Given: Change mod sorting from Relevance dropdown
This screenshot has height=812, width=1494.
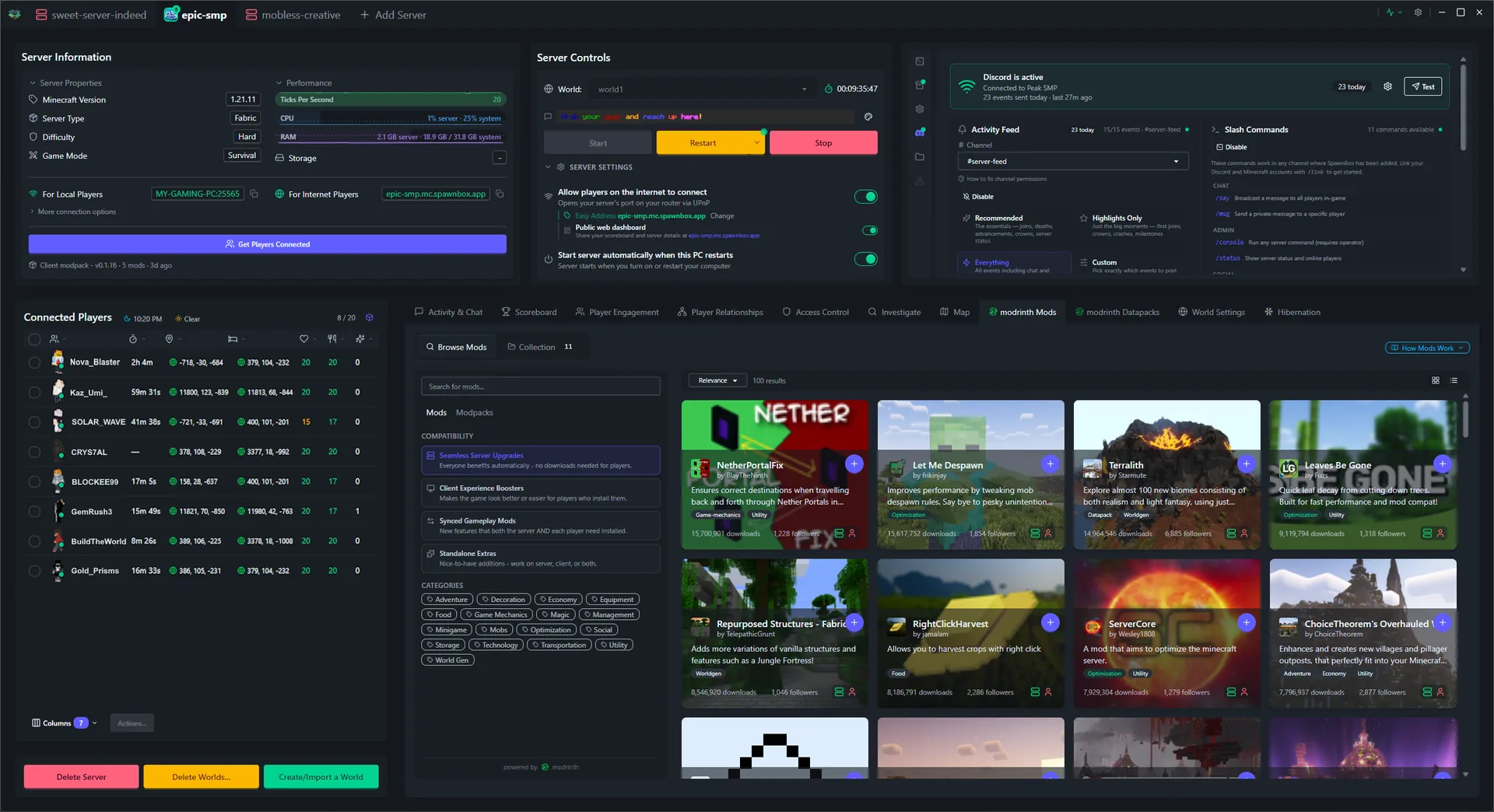Looking at the screenshot, I should click(x=716, y=380).
